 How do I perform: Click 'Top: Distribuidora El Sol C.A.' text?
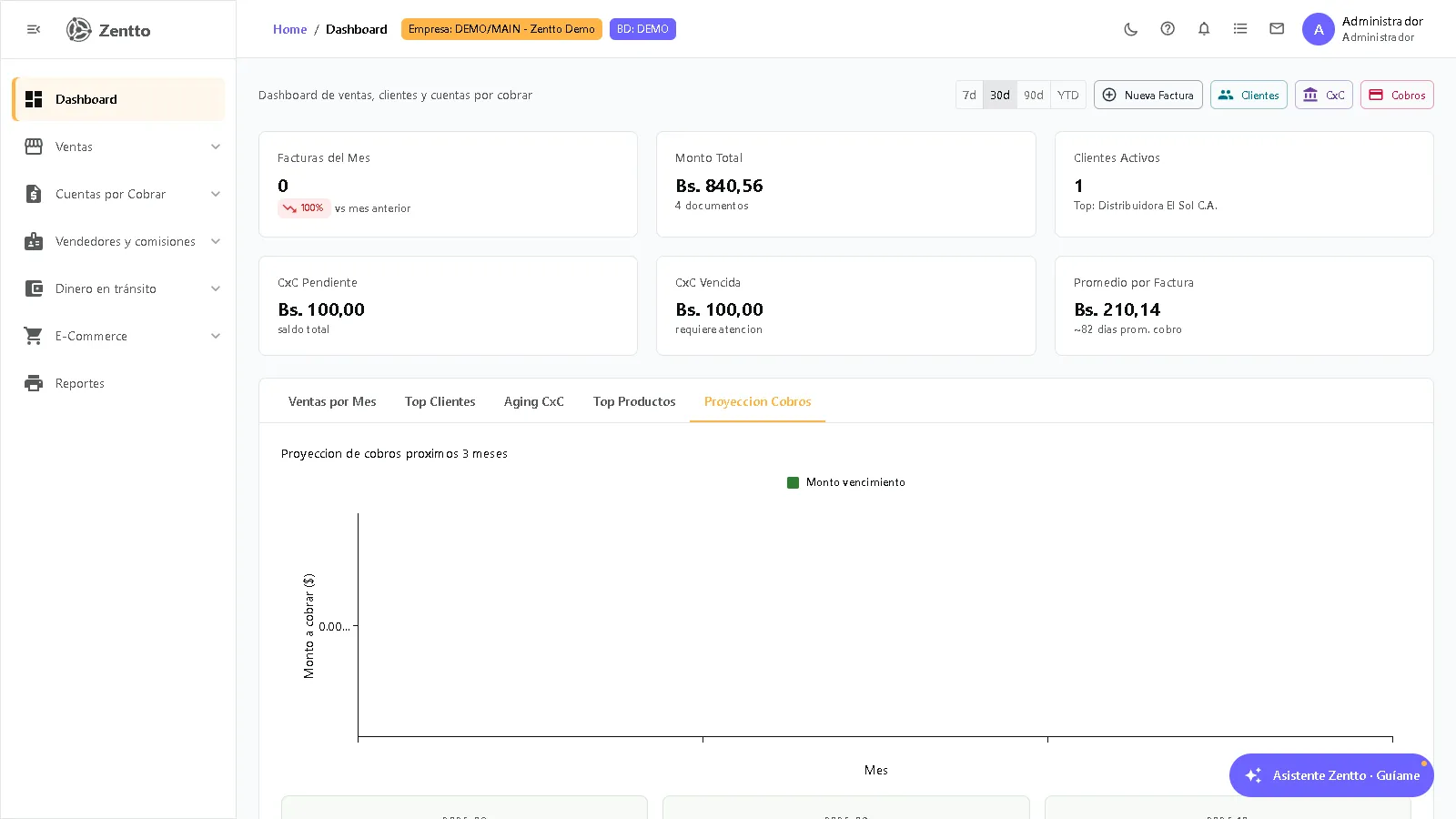pos(1145,206)
